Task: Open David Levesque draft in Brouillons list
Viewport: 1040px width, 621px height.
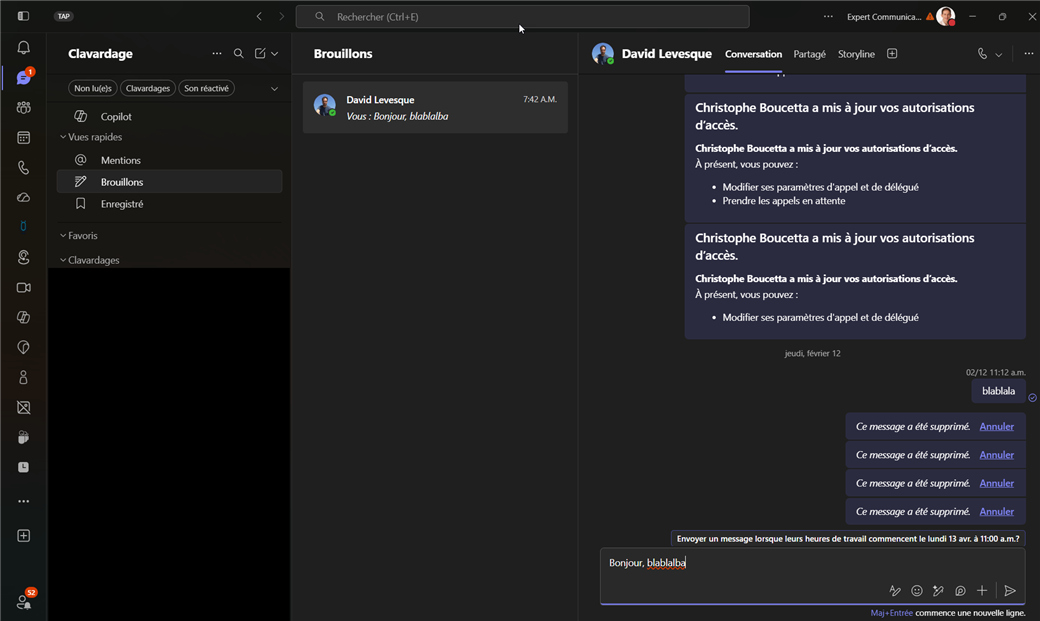Action: [x=435, y=107]
